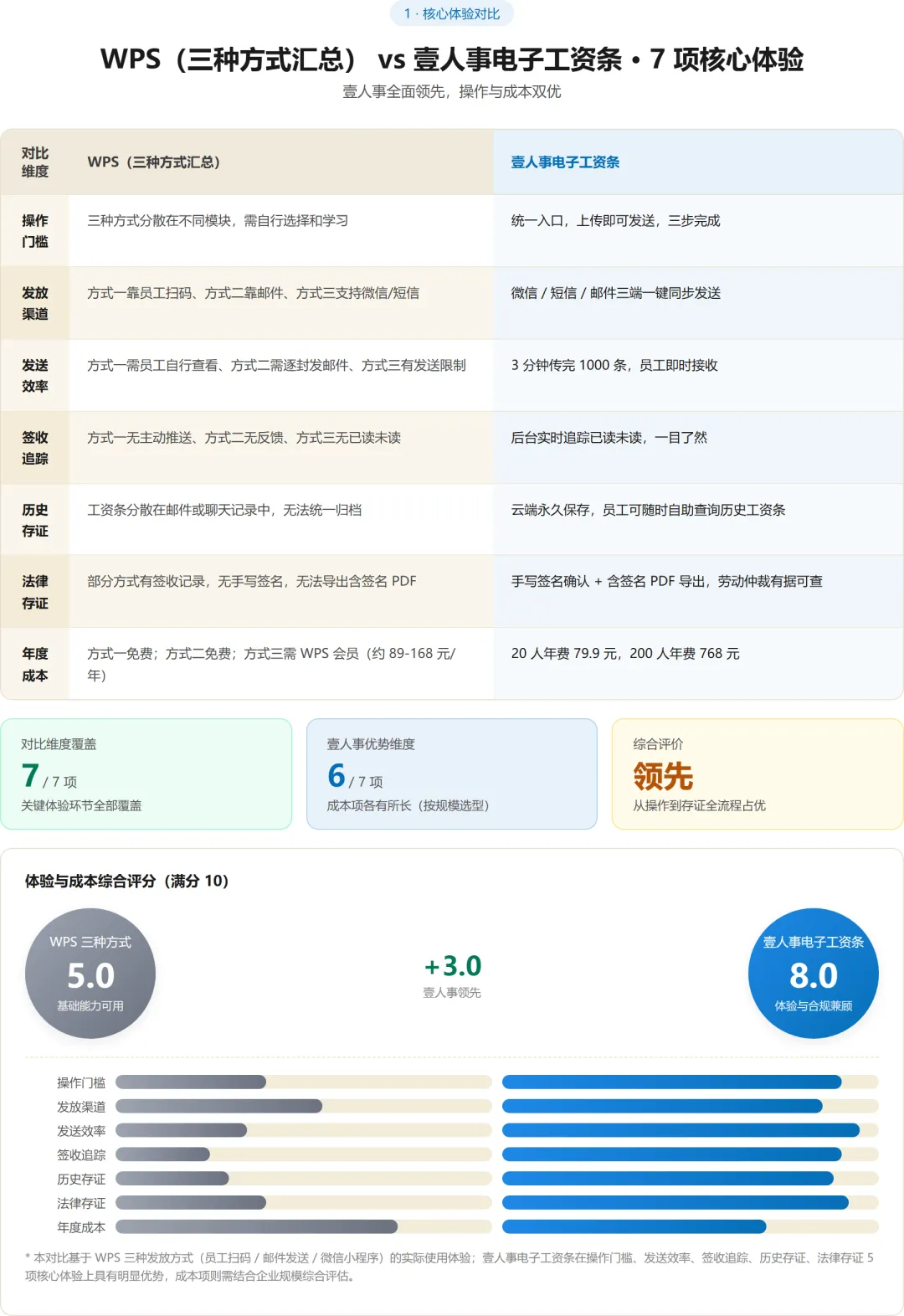This screenshot has width=904, height=1316.
Task: Click the 年度成本 row label in table
Action: coord(35,664)
